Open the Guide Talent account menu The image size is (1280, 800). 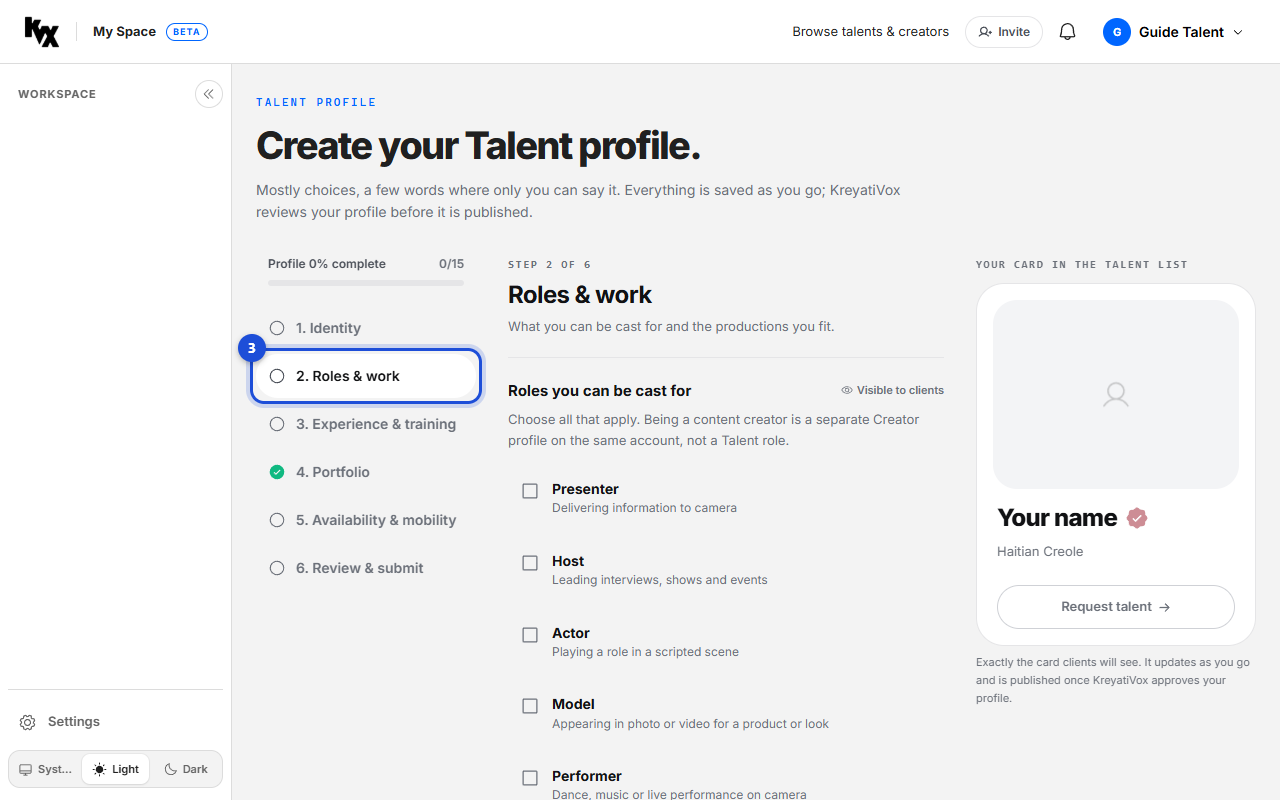[1174, 32]
